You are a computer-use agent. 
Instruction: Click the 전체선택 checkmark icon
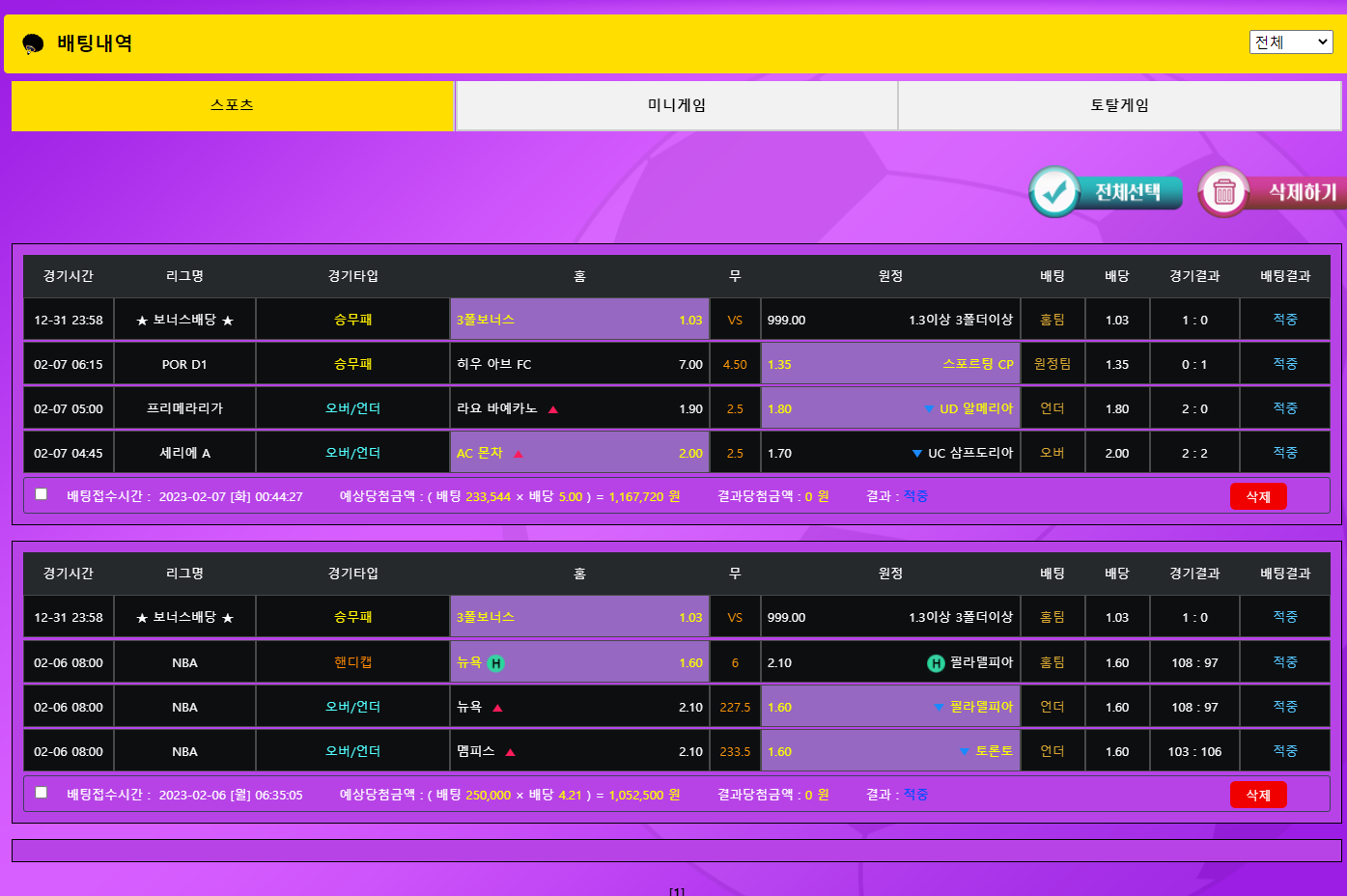1054,192
